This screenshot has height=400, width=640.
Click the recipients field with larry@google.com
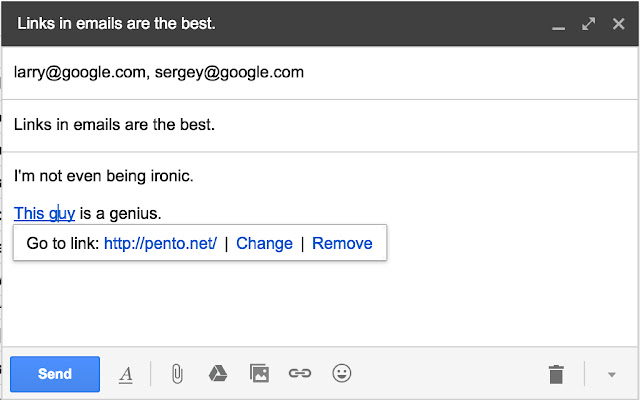pyautogui.click(x=159, y=72)
